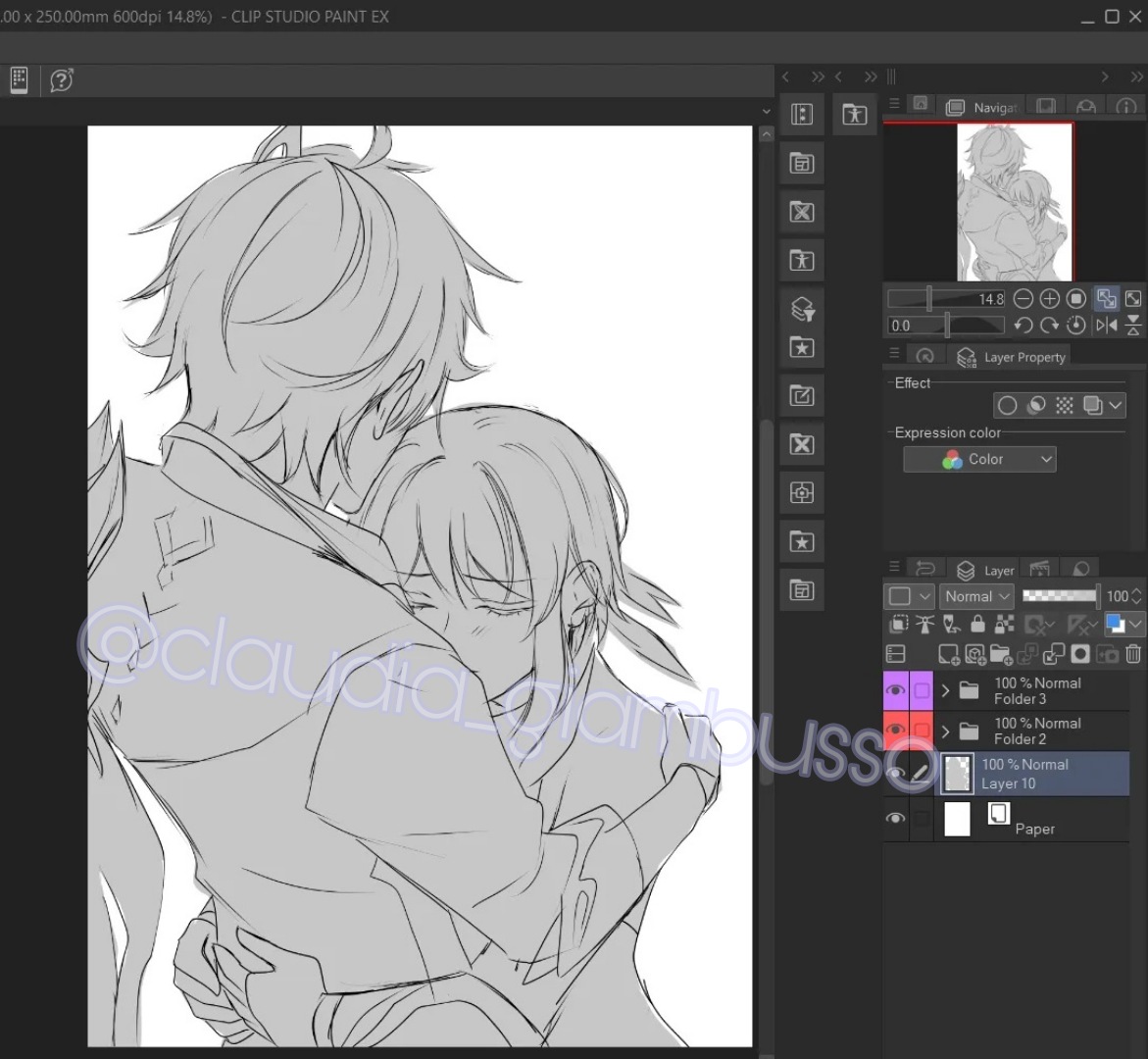Toggle Lock Layer padlock icon
Screen dimensions: 1148x1059
[x=977, y=624]
